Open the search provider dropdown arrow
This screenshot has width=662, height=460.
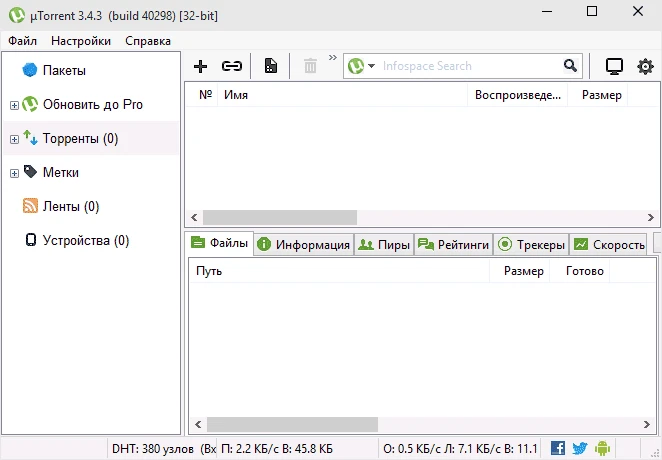point(371,66)
